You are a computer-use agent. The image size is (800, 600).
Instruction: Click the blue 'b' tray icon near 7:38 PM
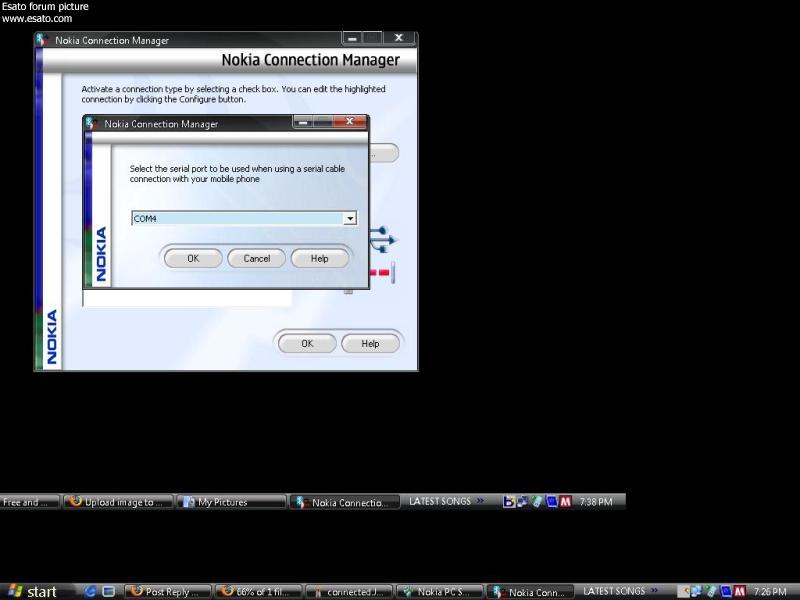(508, 502)
